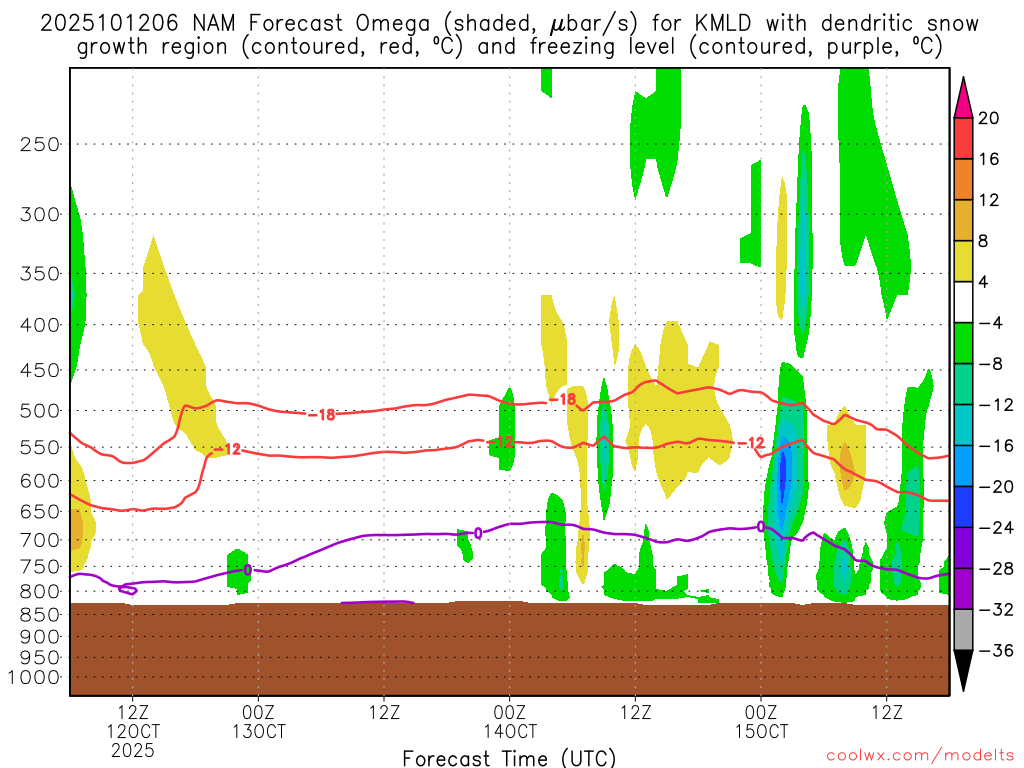This screenshot has width=1024, height=768.
Task: Click the coolwx.com/modelts link text
Action: click(920, 755)
